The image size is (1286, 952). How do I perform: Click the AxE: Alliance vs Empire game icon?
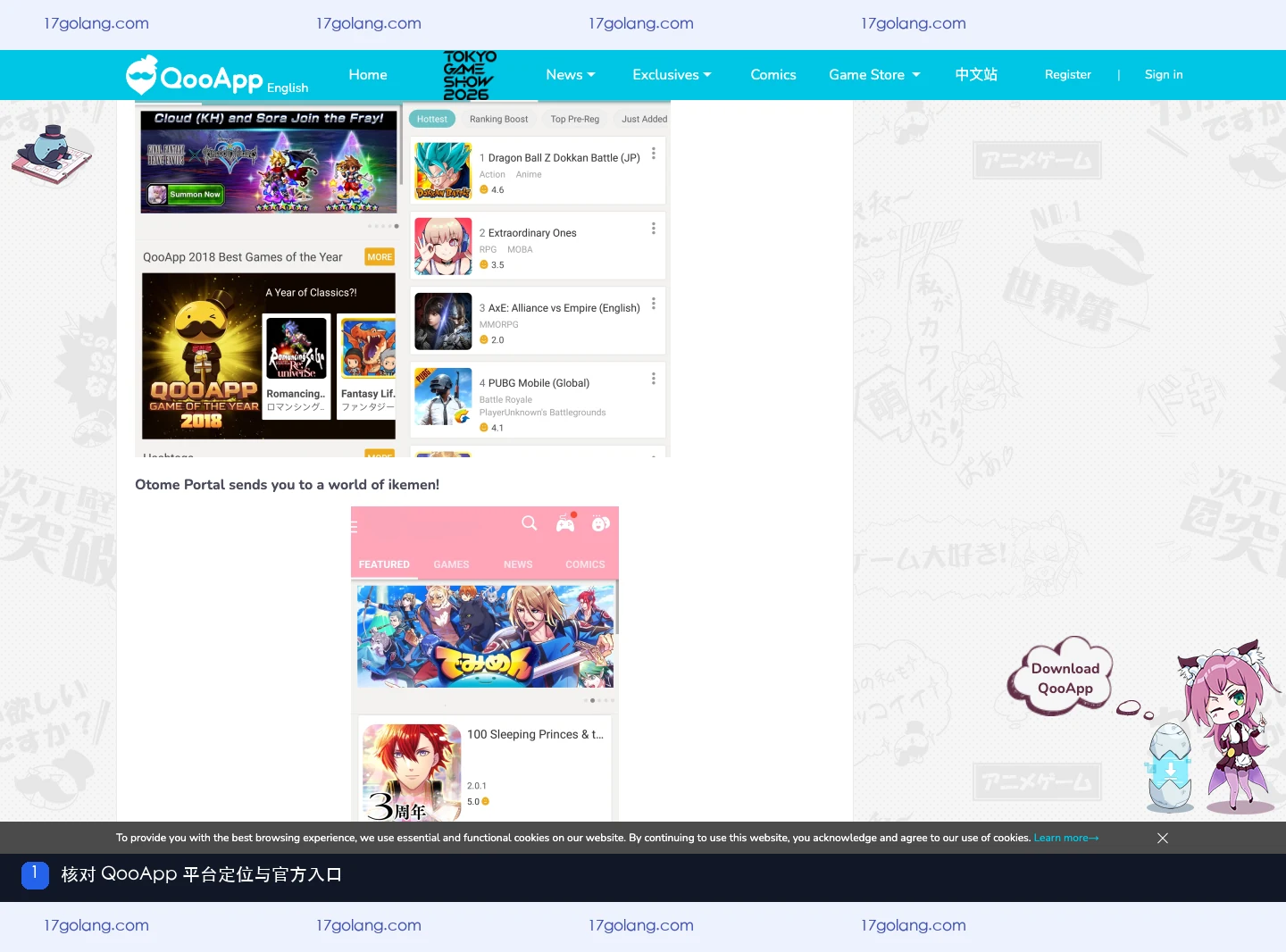point(443,321)
